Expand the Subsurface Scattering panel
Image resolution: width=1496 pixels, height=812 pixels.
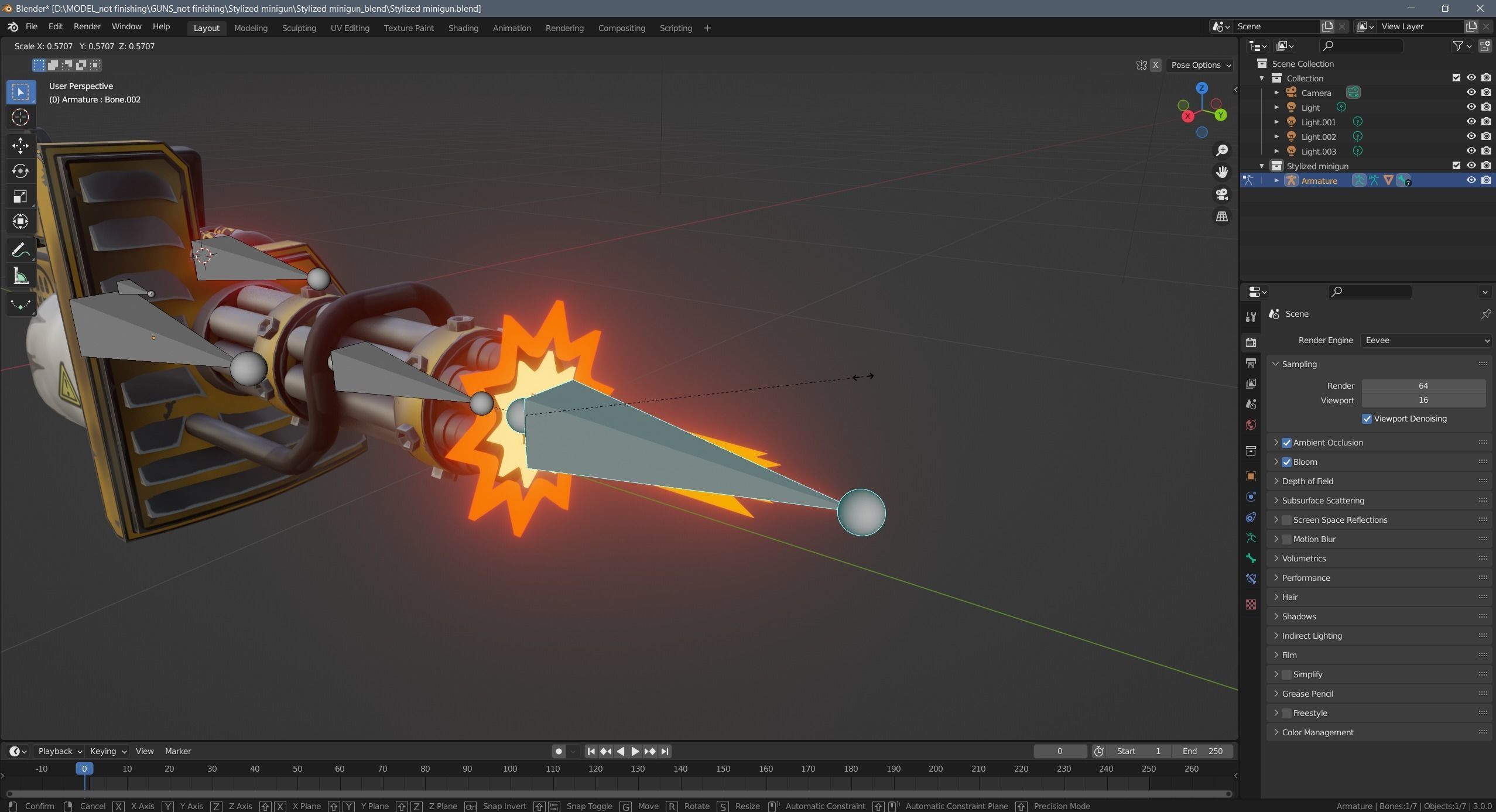1379,501
